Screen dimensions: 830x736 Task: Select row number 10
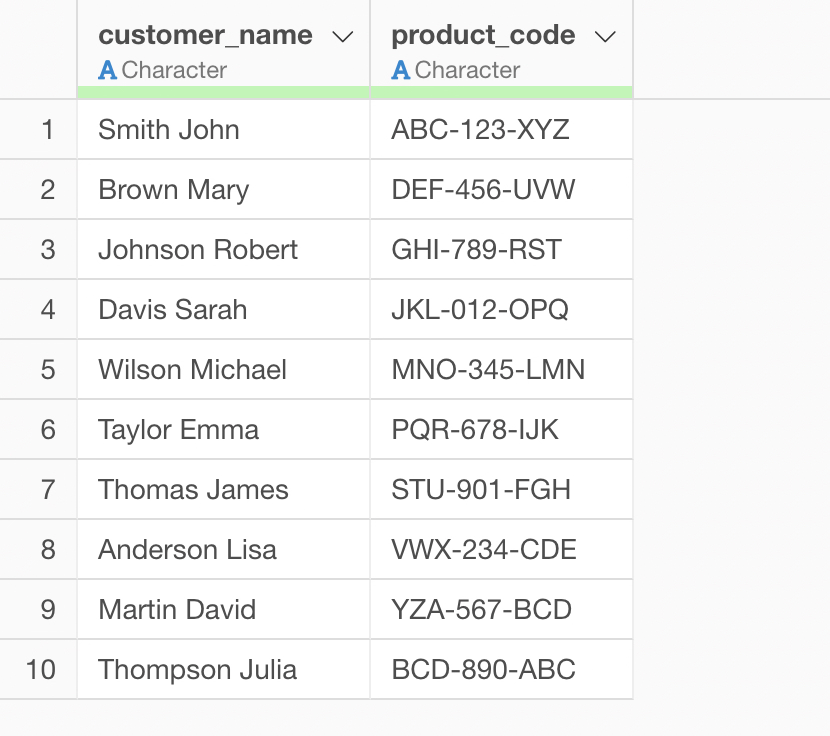(x=41, y=670)
